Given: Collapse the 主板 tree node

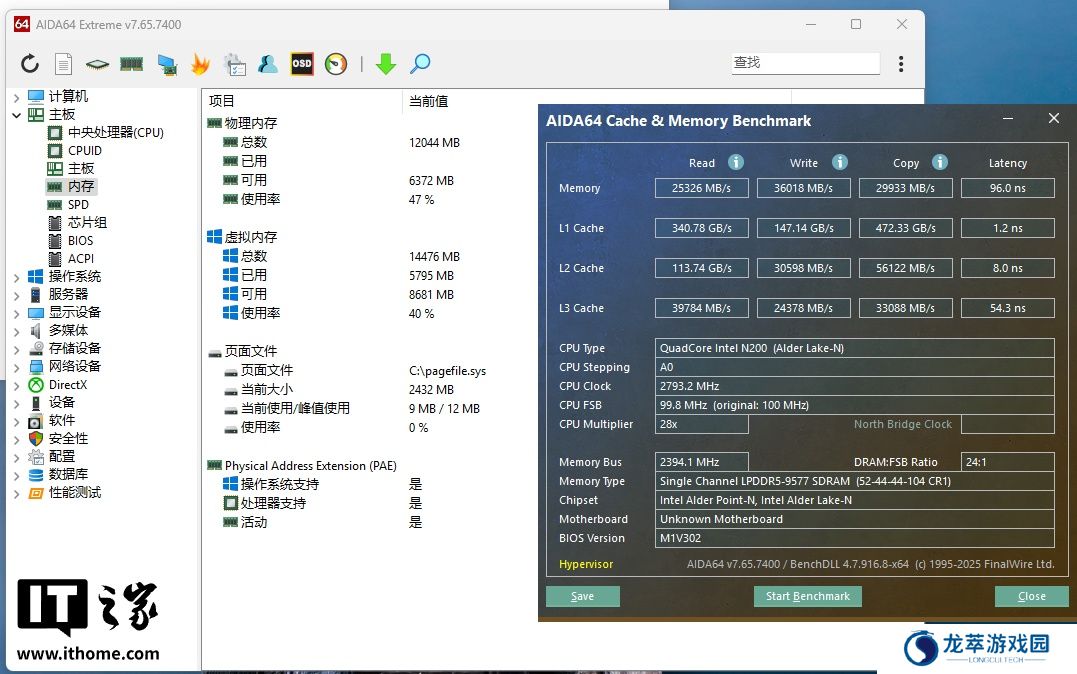Looking at the screenshot, I should (16, 115).
